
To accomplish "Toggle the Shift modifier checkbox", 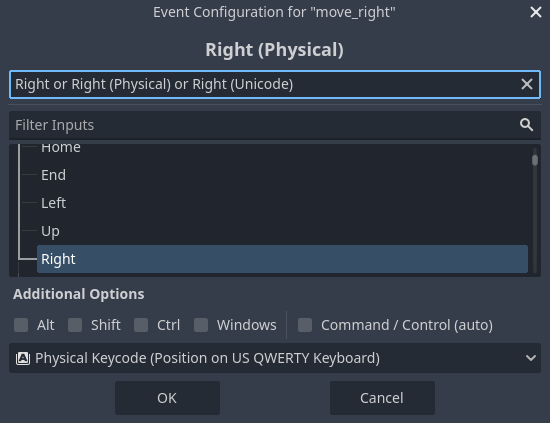I will pos(75,325).
